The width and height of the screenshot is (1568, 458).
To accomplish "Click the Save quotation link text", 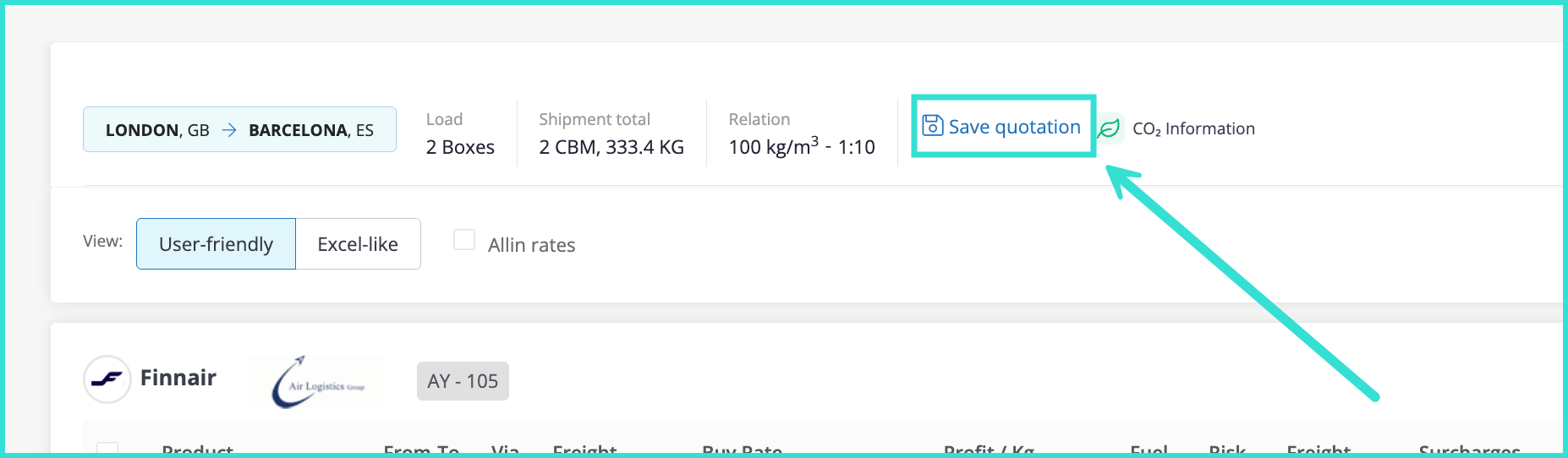I will point(1014,127).
